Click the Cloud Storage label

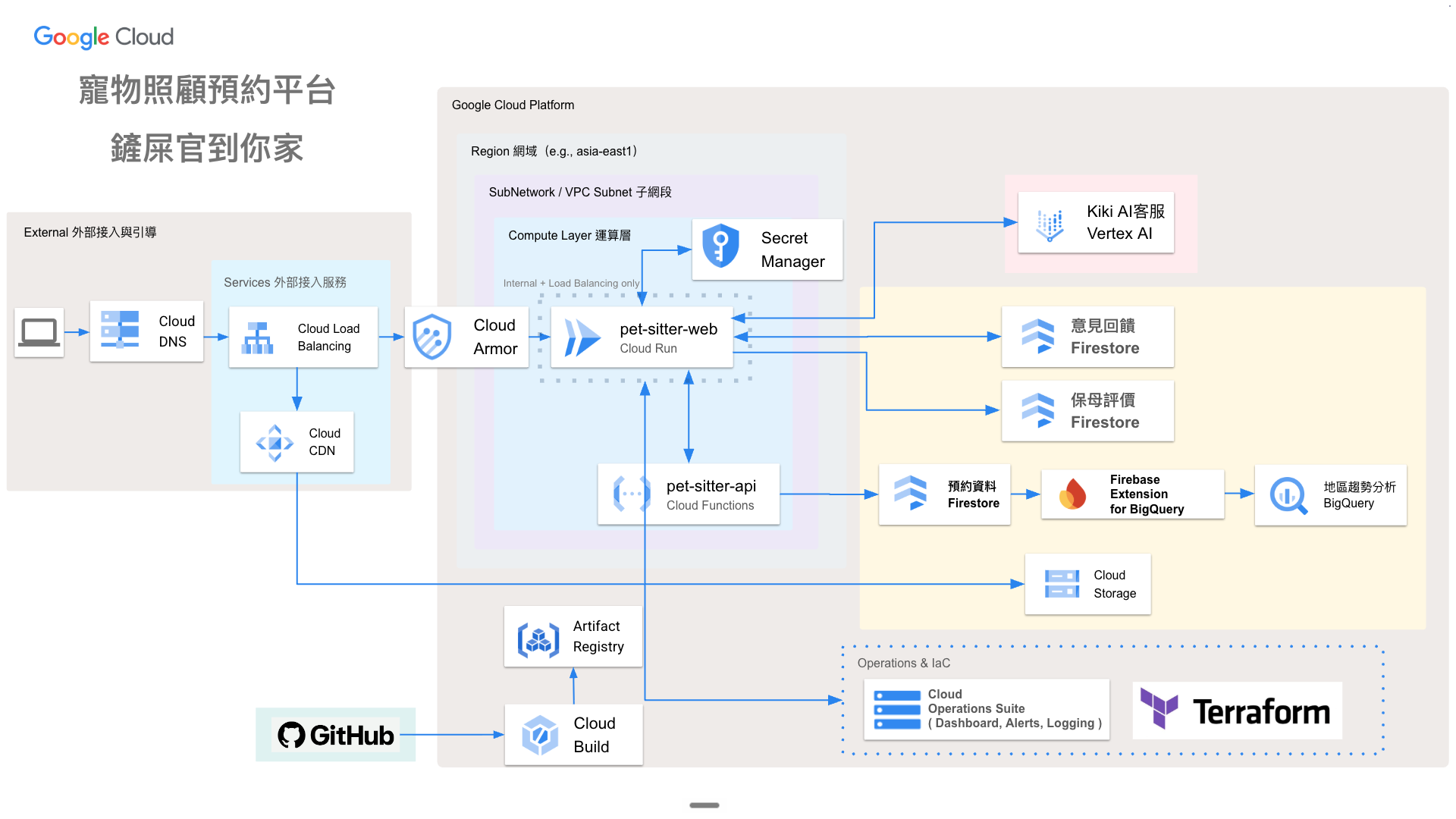click(x=1115, y=584)
